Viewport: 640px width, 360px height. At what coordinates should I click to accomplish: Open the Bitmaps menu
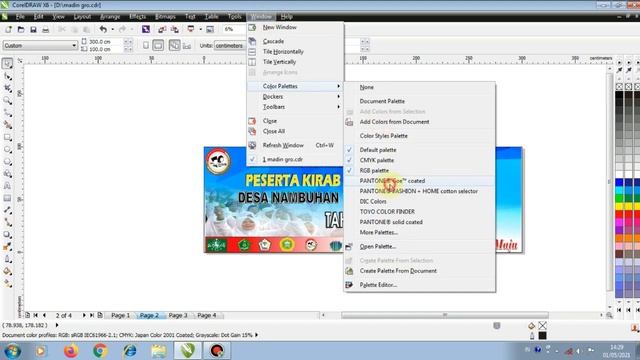(x=165, y=17)
